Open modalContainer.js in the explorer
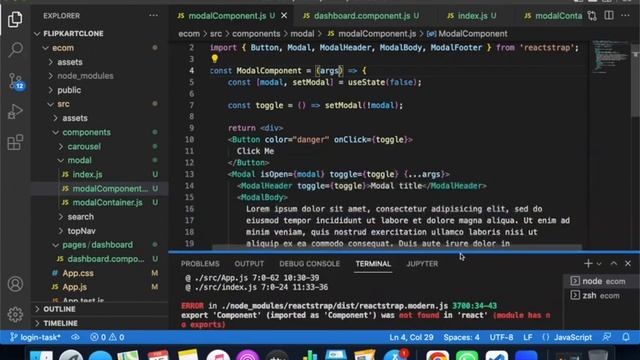Image resolution: width=640 pixels, height=360 pixels. [100, 202]
